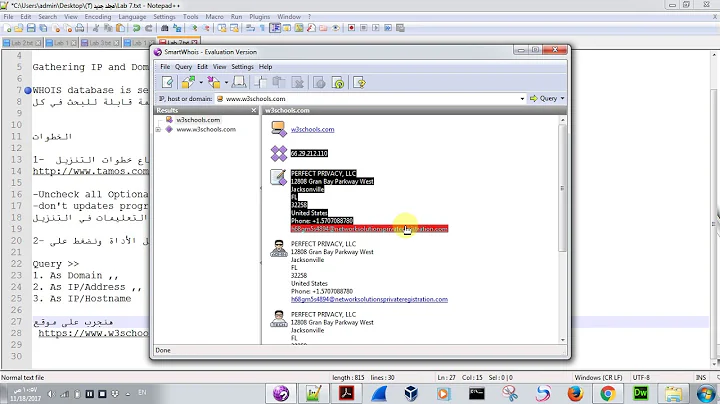Click the IP address 66.29.212.110 text
This screenshot has width=720, height=404.
[309, 153]
